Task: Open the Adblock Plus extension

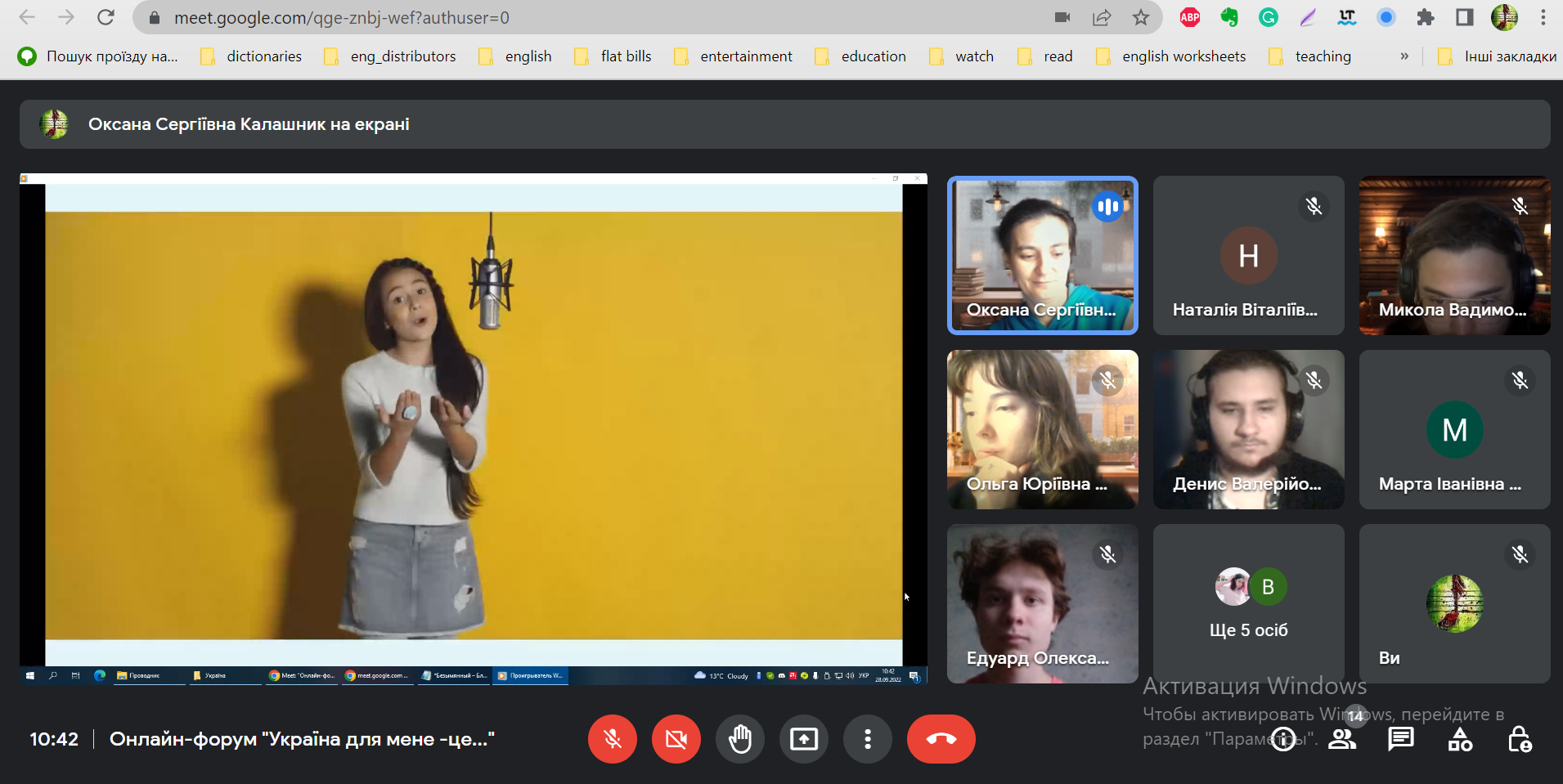Action: coord(1190,17)
